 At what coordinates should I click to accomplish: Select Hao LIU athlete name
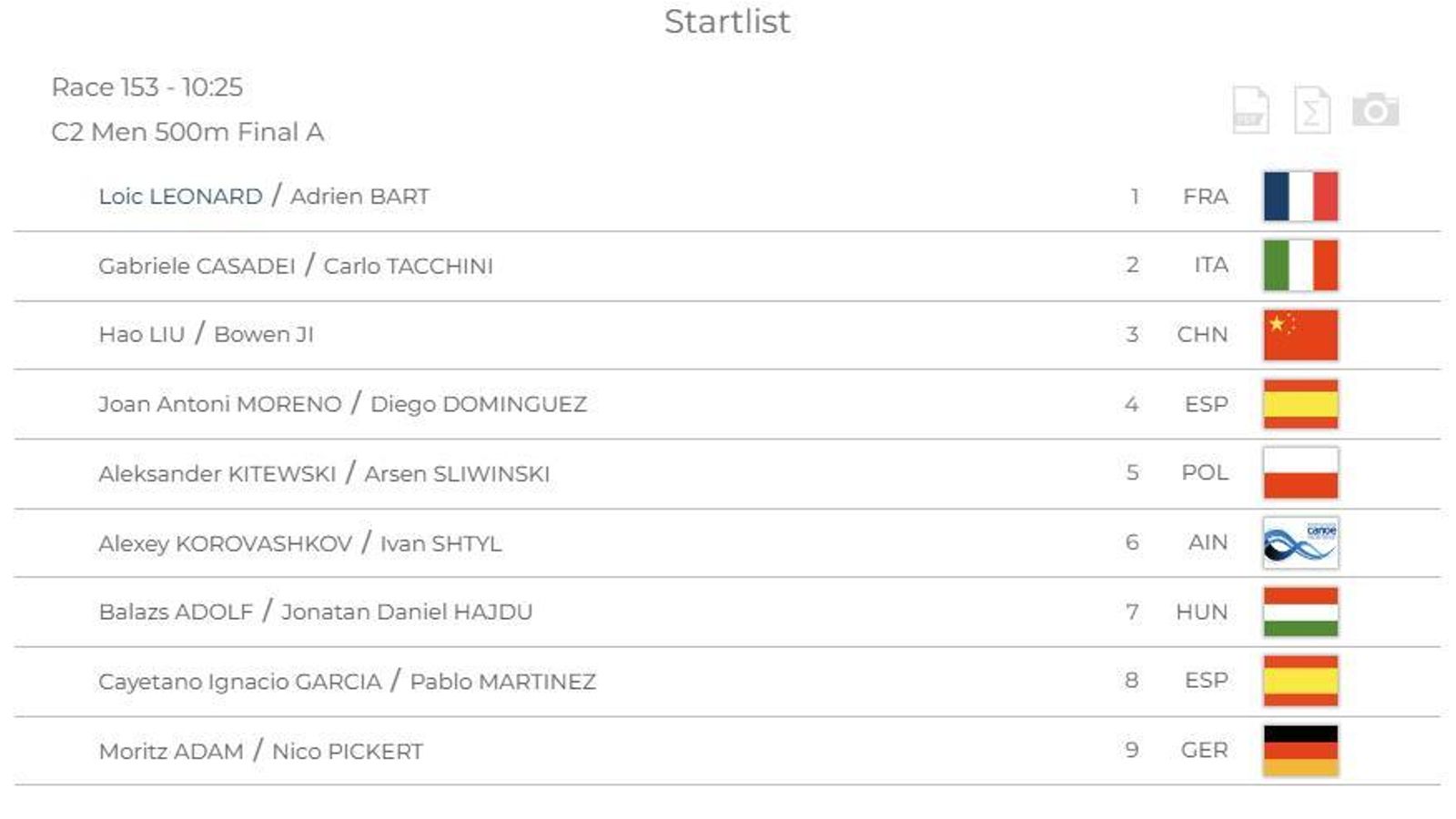coord(141,335)
